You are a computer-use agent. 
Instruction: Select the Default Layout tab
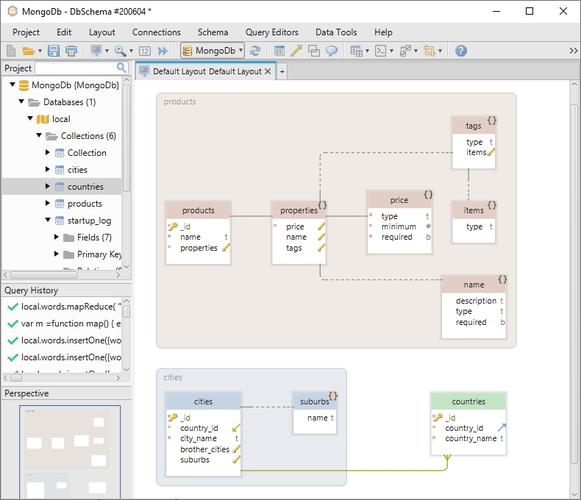pos(207,71)
